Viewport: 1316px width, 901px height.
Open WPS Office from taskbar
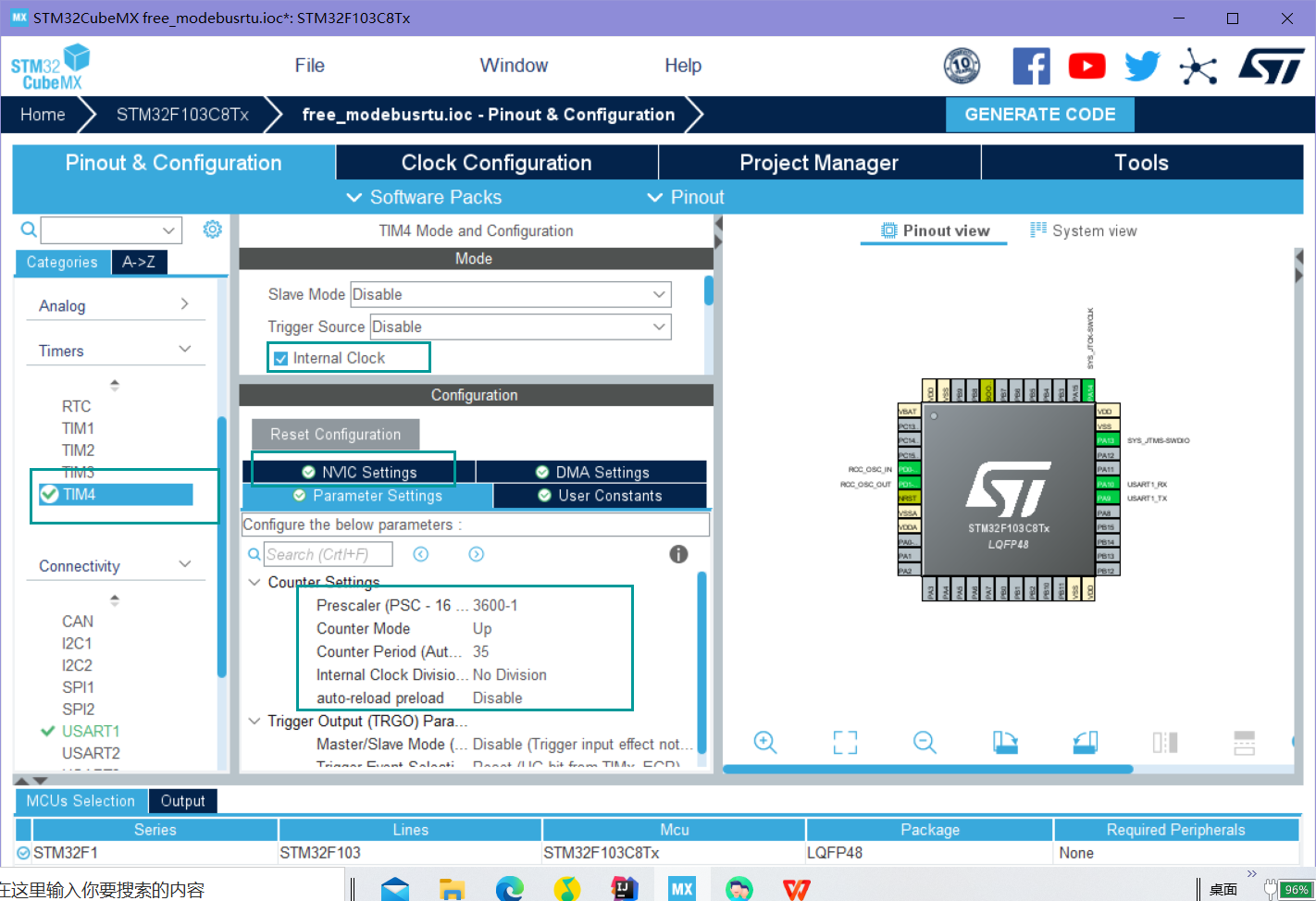[x=796, y=890]
